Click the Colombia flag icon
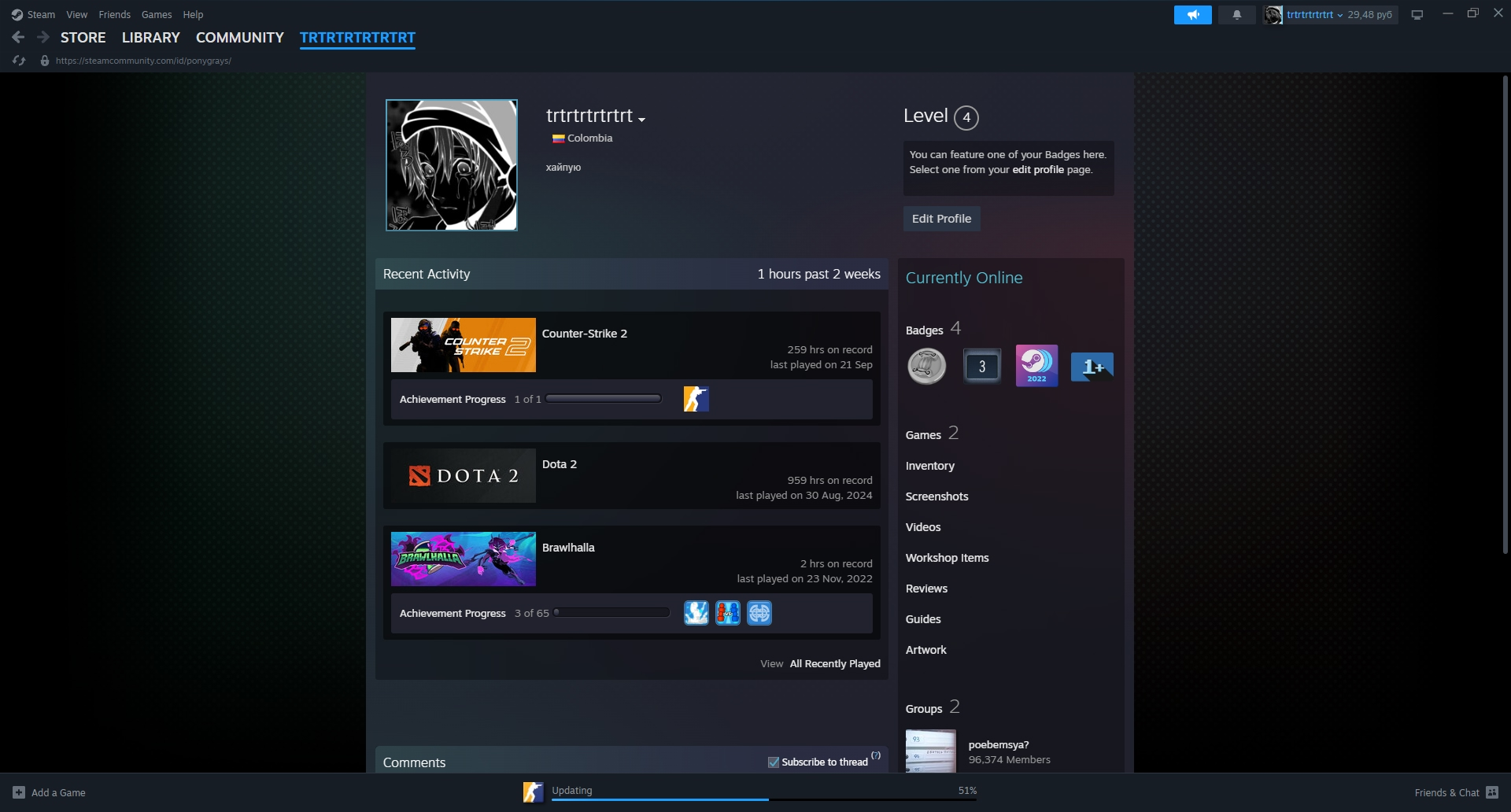Image resolution: width=1511 pixels, height=812 pixels. coord(559,138)
